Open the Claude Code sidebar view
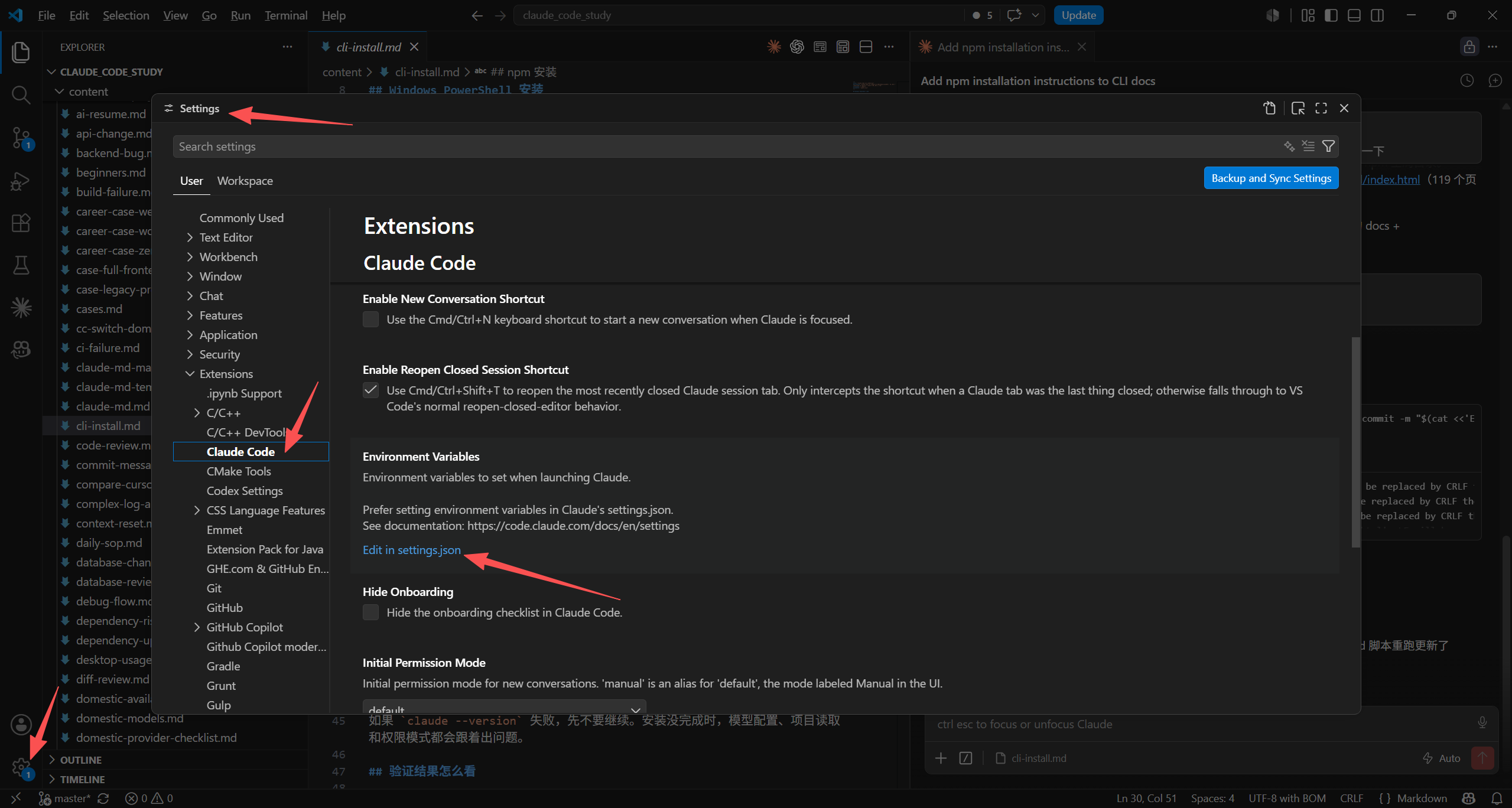This screenshot has height=808, width=1512. point(21,307)
